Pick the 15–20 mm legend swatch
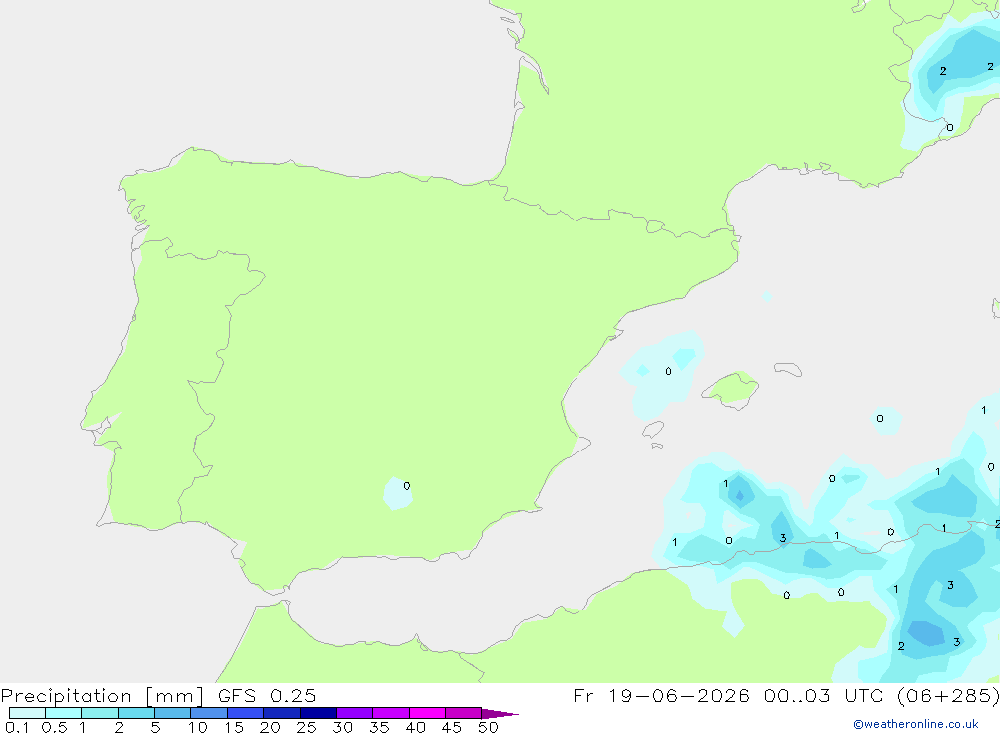The width and height of the screenshot is (1000, 733). [245, 713]
